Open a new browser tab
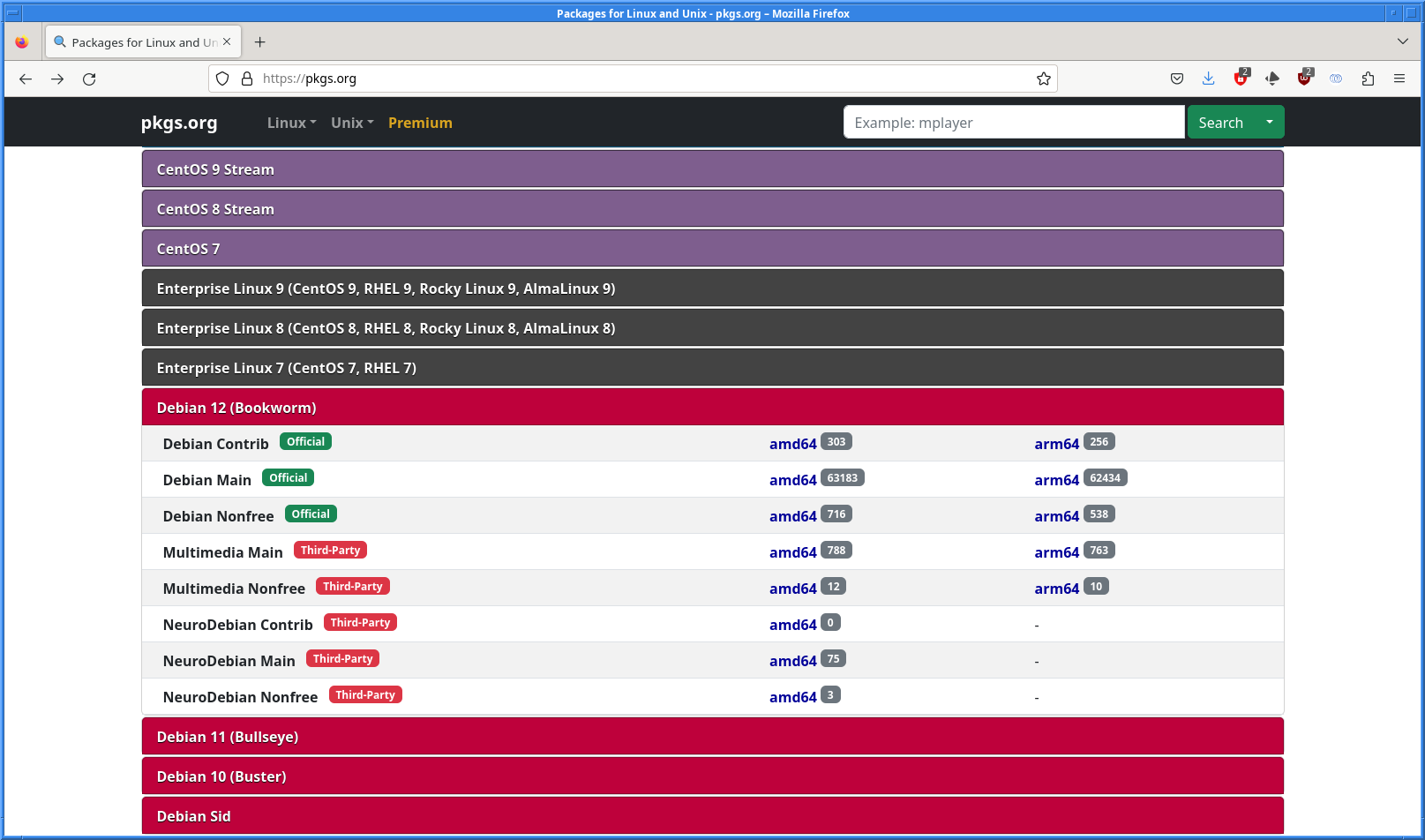 [x=259, y=42]
